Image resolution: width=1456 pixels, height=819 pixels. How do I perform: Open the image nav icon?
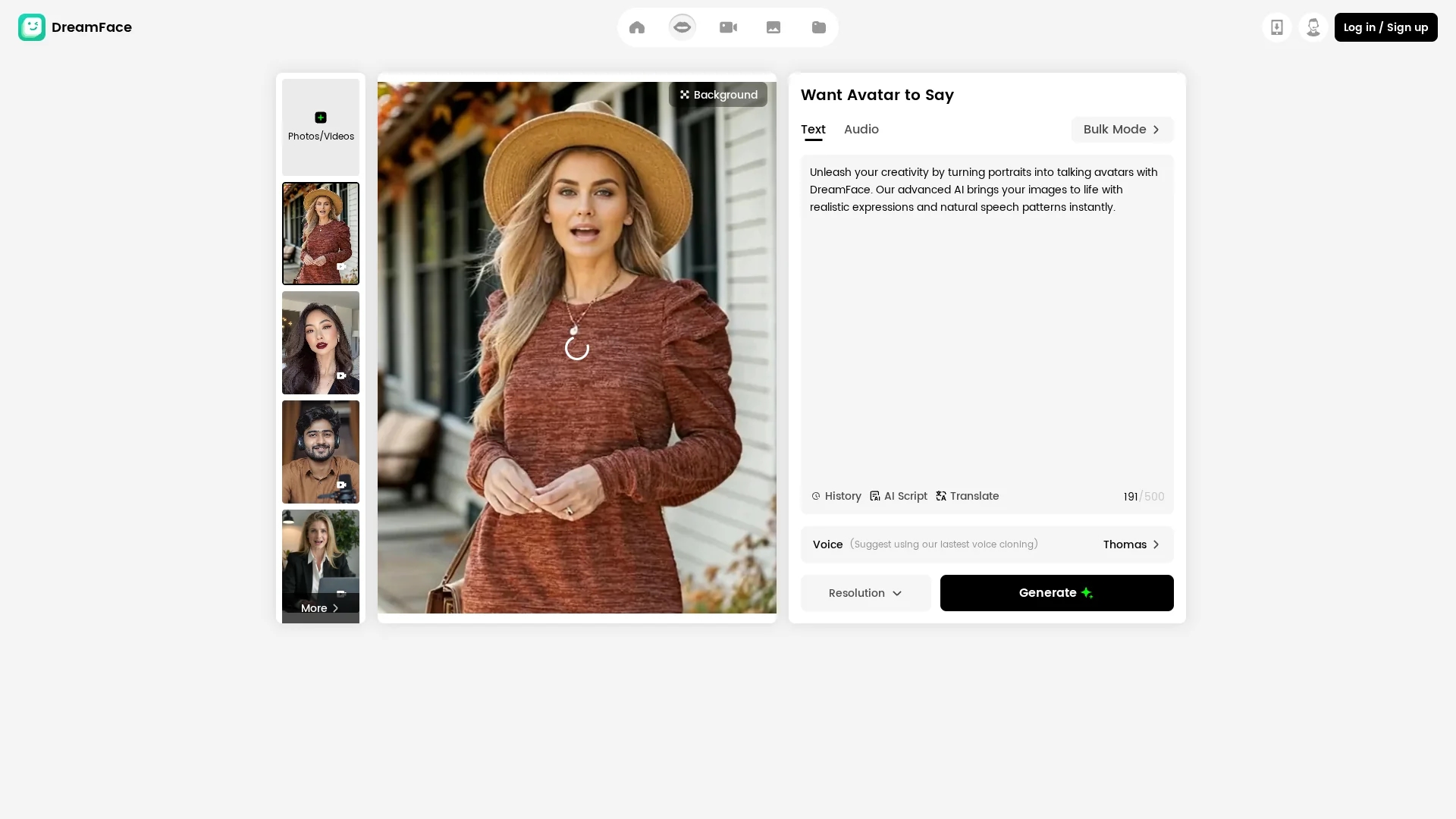pyautogui.click(x=773, y=27)
